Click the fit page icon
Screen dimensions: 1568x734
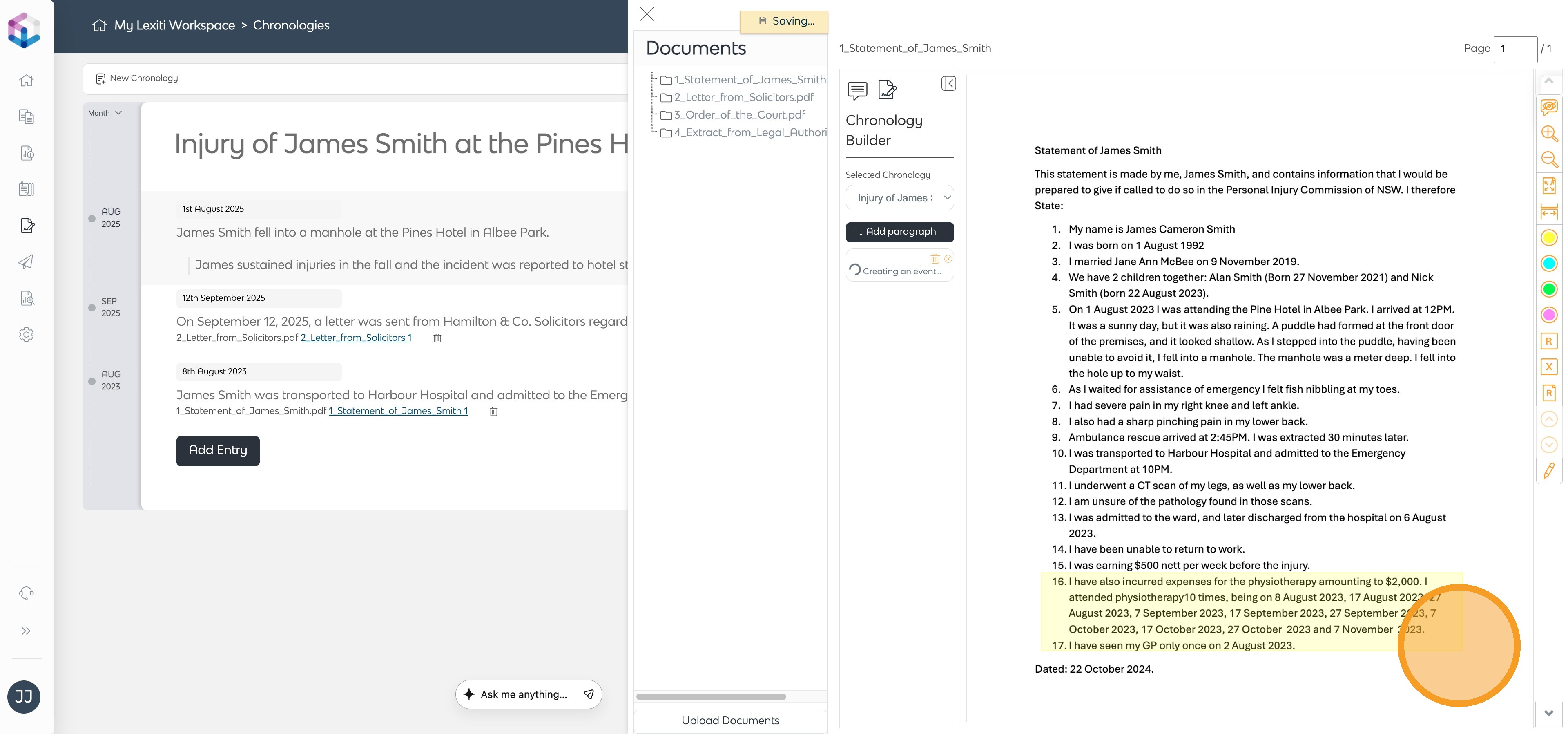[x=1548, y=185]
